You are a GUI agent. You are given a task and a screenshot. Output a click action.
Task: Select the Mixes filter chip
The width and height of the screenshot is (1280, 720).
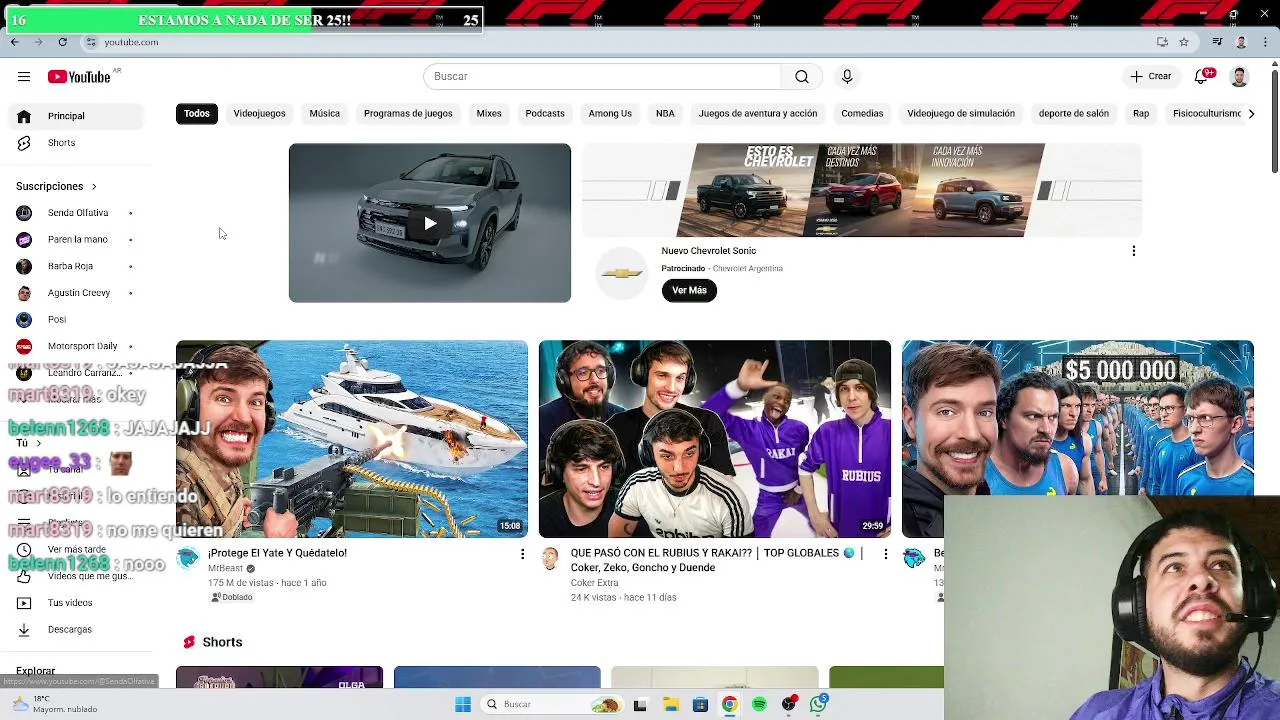pos(489,113)
